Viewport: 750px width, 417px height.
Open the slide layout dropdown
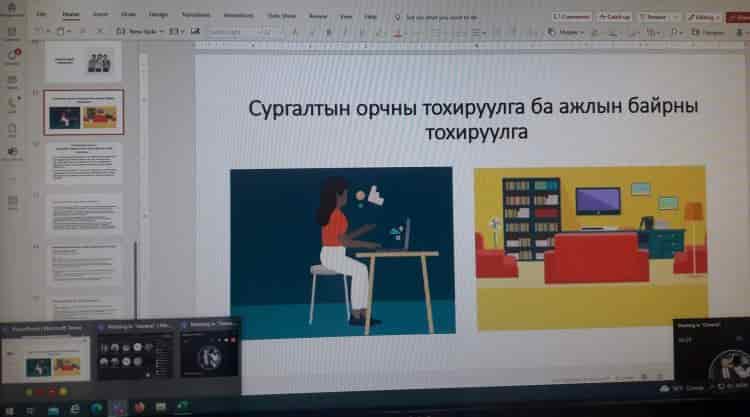pos(176,32)
